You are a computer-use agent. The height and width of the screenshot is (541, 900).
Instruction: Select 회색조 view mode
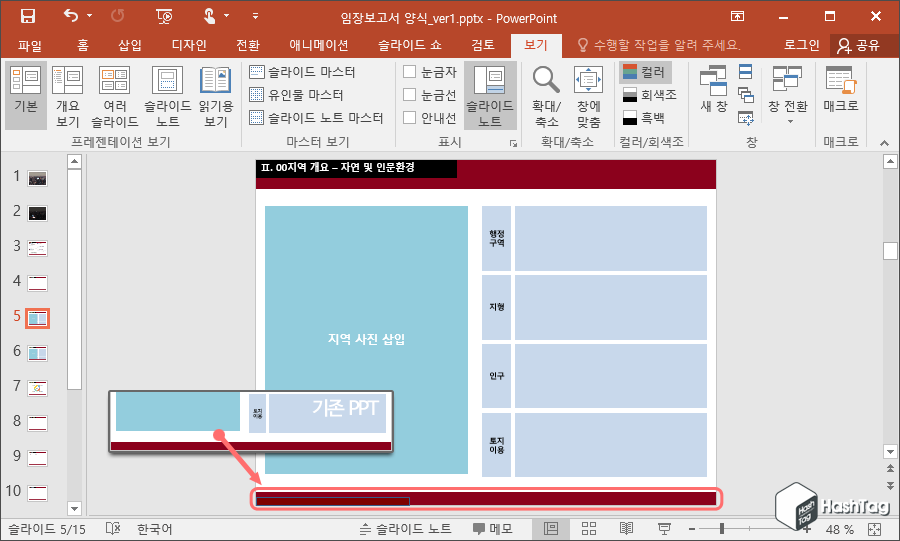[x=650, y=95]
